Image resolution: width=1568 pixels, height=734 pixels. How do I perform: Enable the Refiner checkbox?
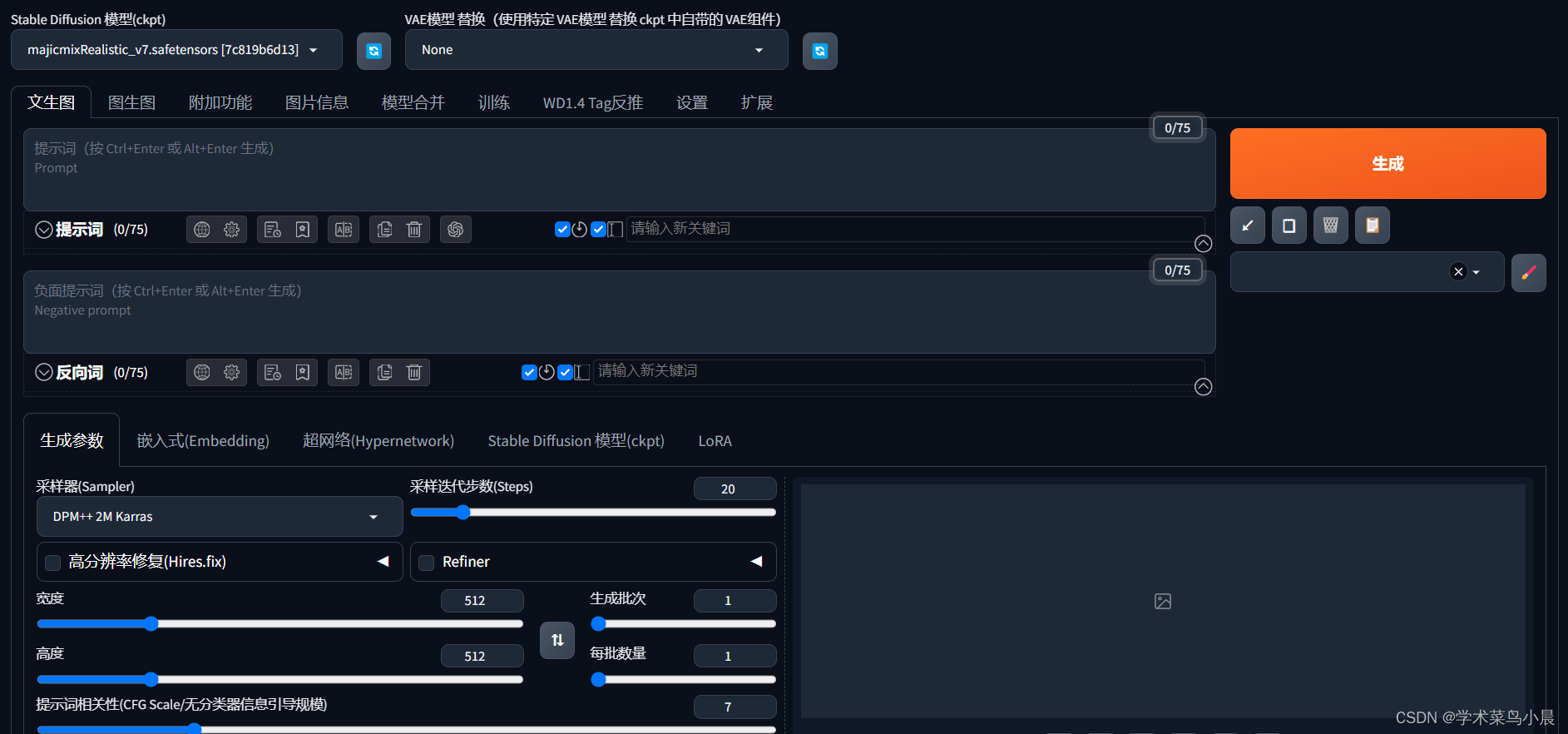pyautogui.click(x=427, y=563)
